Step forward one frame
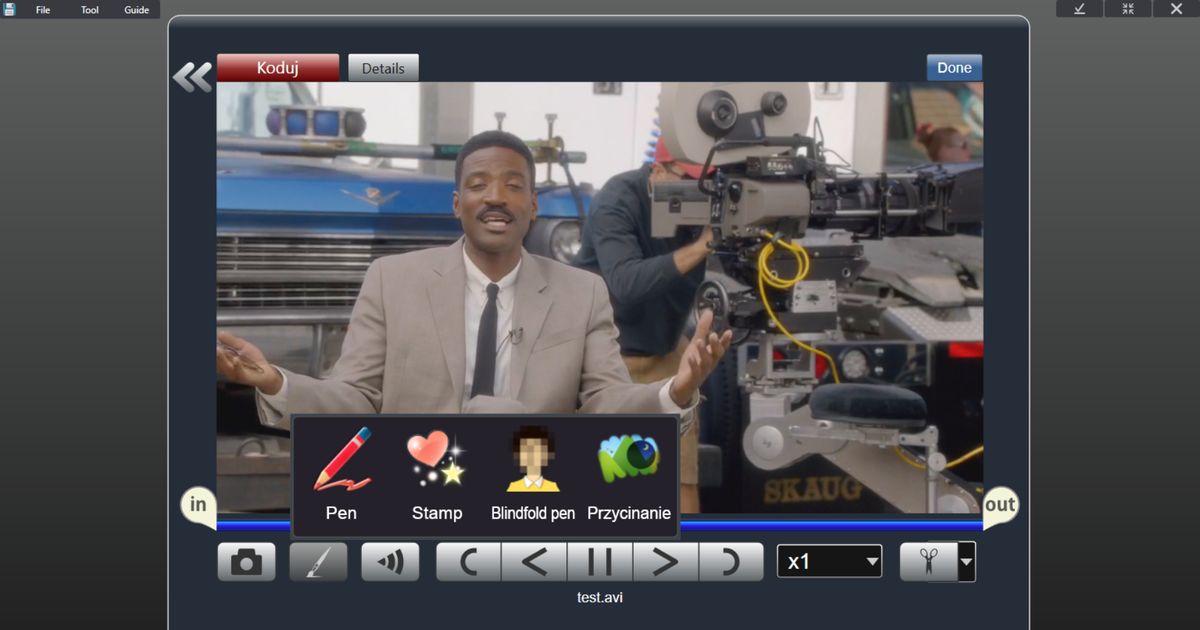The height and width of the screenshot is (630, 1200). (666, 561)
